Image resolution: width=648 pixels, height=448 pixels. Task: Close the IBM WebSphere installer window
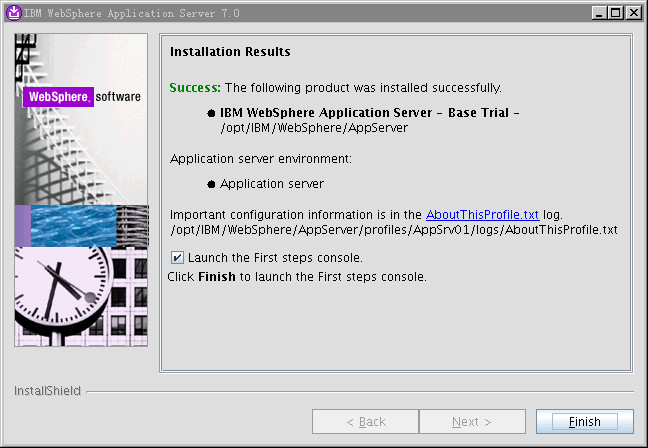[x=634, y=12]
